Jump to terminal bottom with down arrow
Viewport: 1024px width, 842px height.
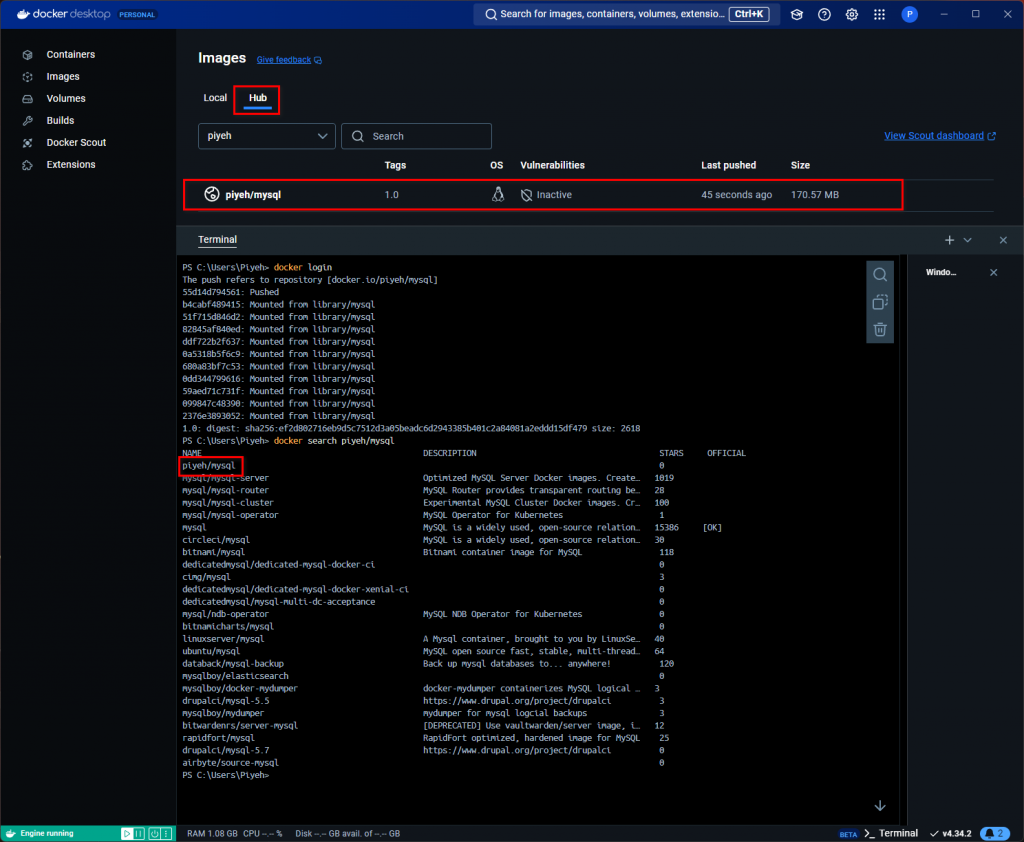pos(880,805)
